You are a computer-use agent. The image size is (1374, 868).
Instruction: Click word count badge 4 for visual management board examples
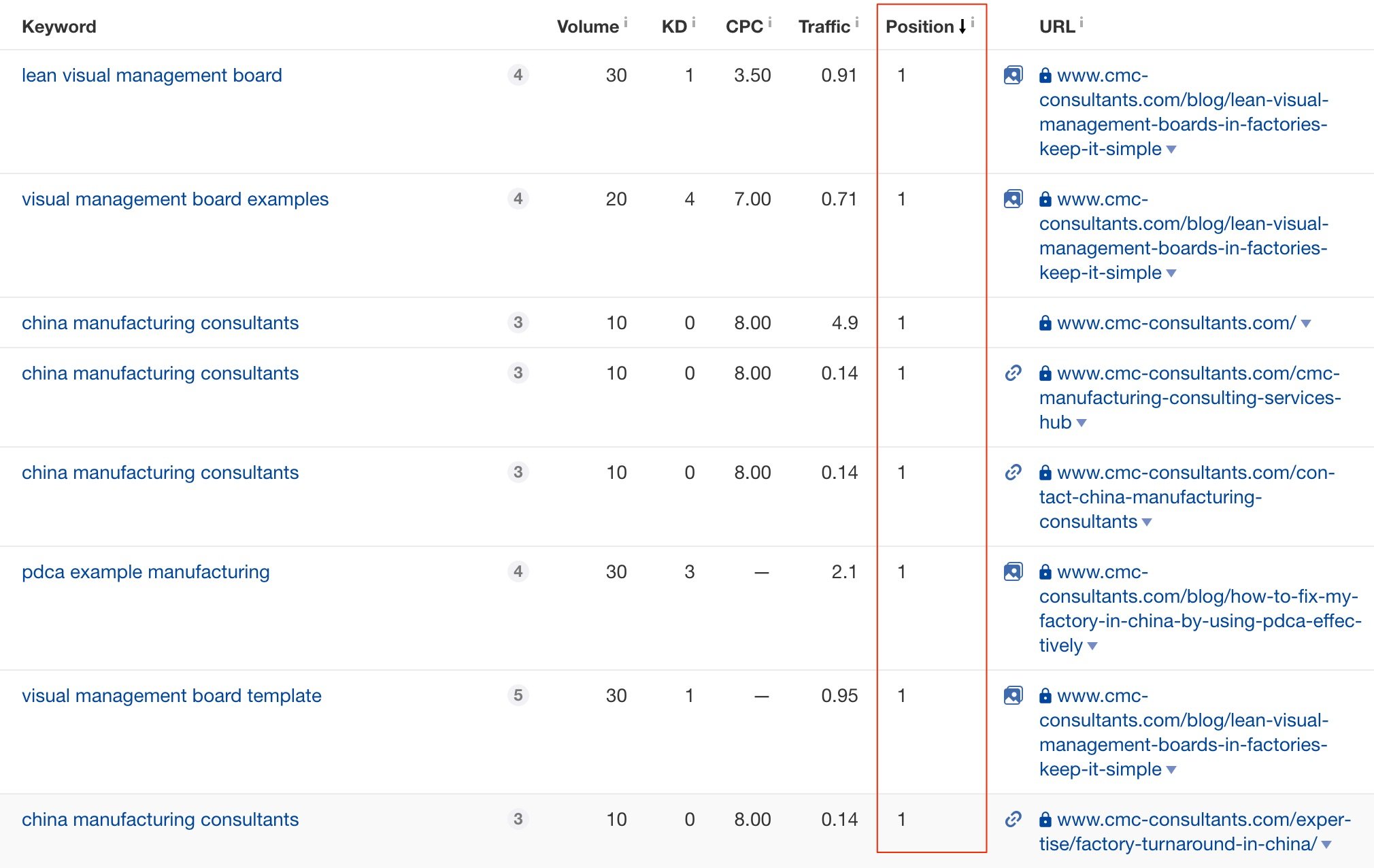point(518,199)
